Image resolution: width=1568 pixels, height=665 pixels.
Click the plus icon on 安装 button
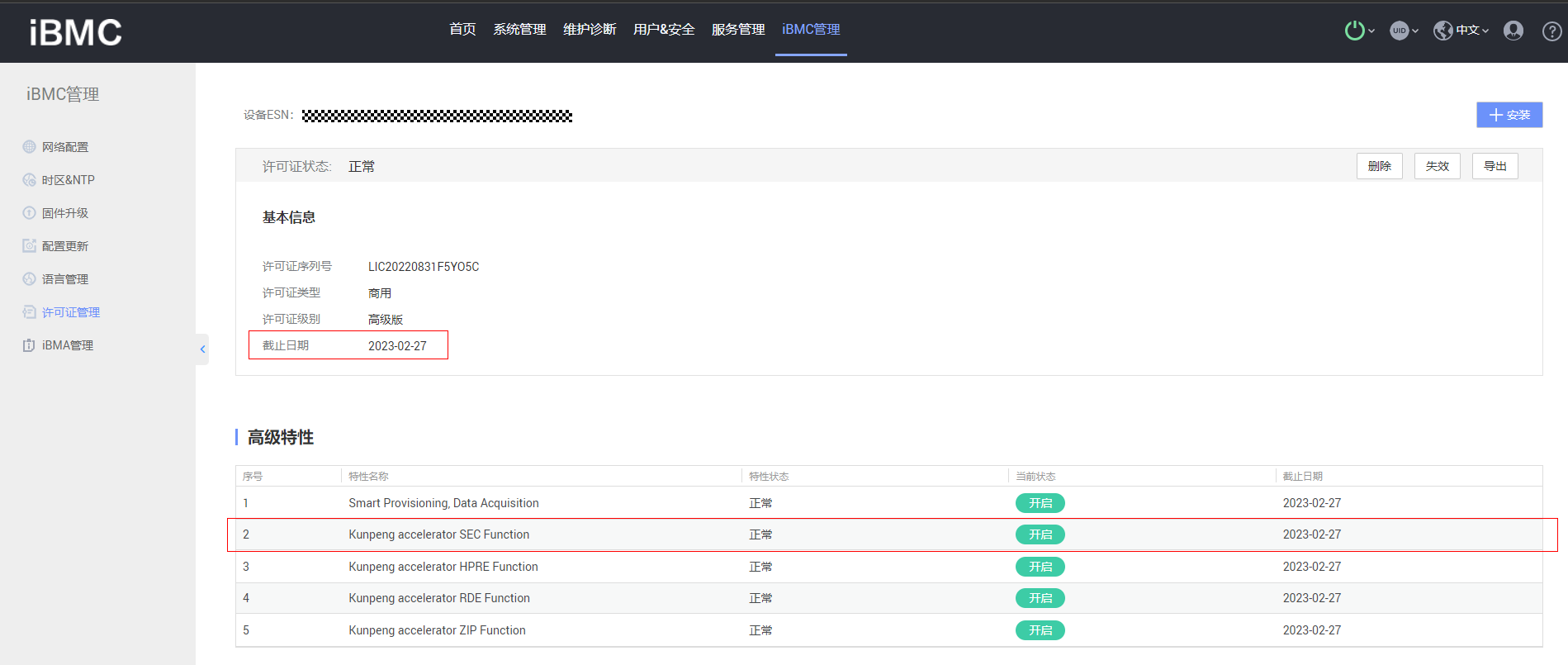(x=1495, y=115)
